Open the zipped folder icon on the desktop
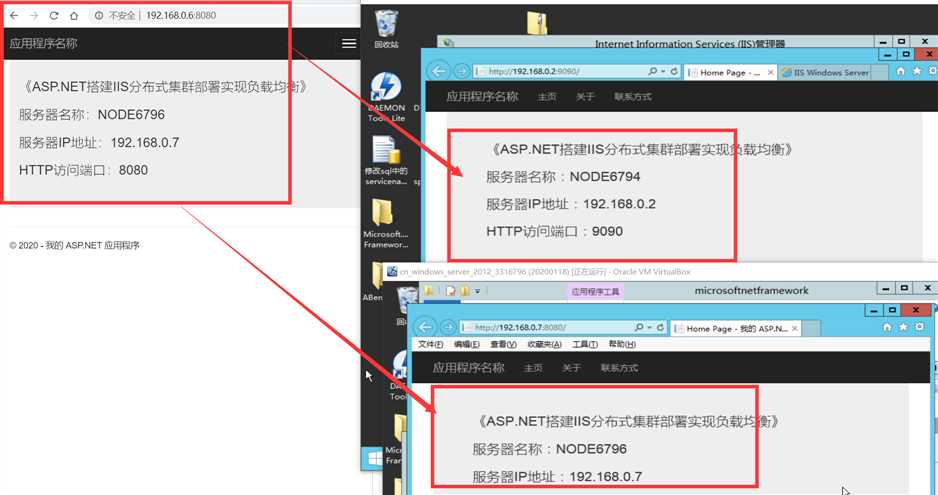This screenshot has height=495, width=938. tap(537, 23)
